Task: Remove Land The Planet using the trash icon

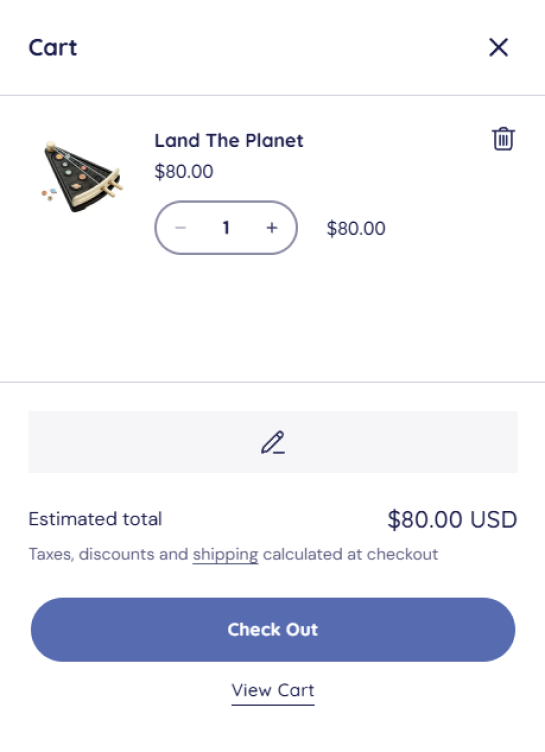Action: [x=503, y=139]
